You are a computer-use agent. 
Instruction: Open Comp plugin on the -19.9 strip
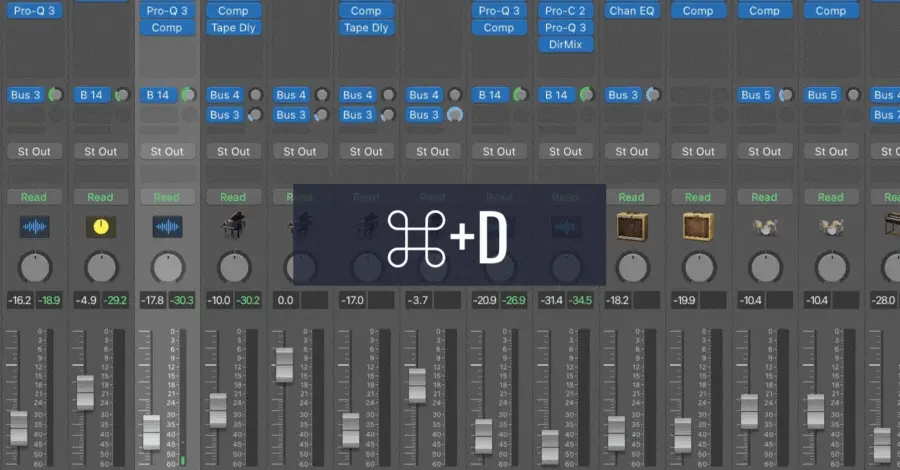coord(698,10)
